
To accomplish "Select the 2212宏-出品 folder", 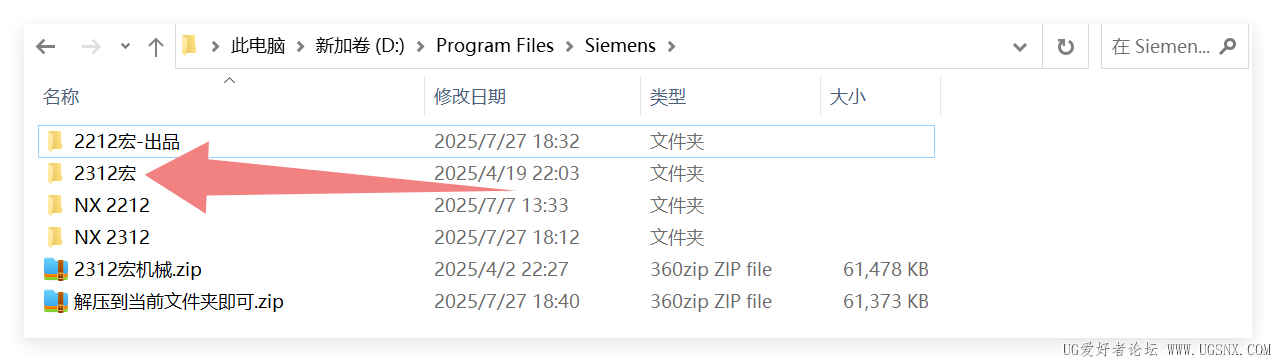I will 485,141.
